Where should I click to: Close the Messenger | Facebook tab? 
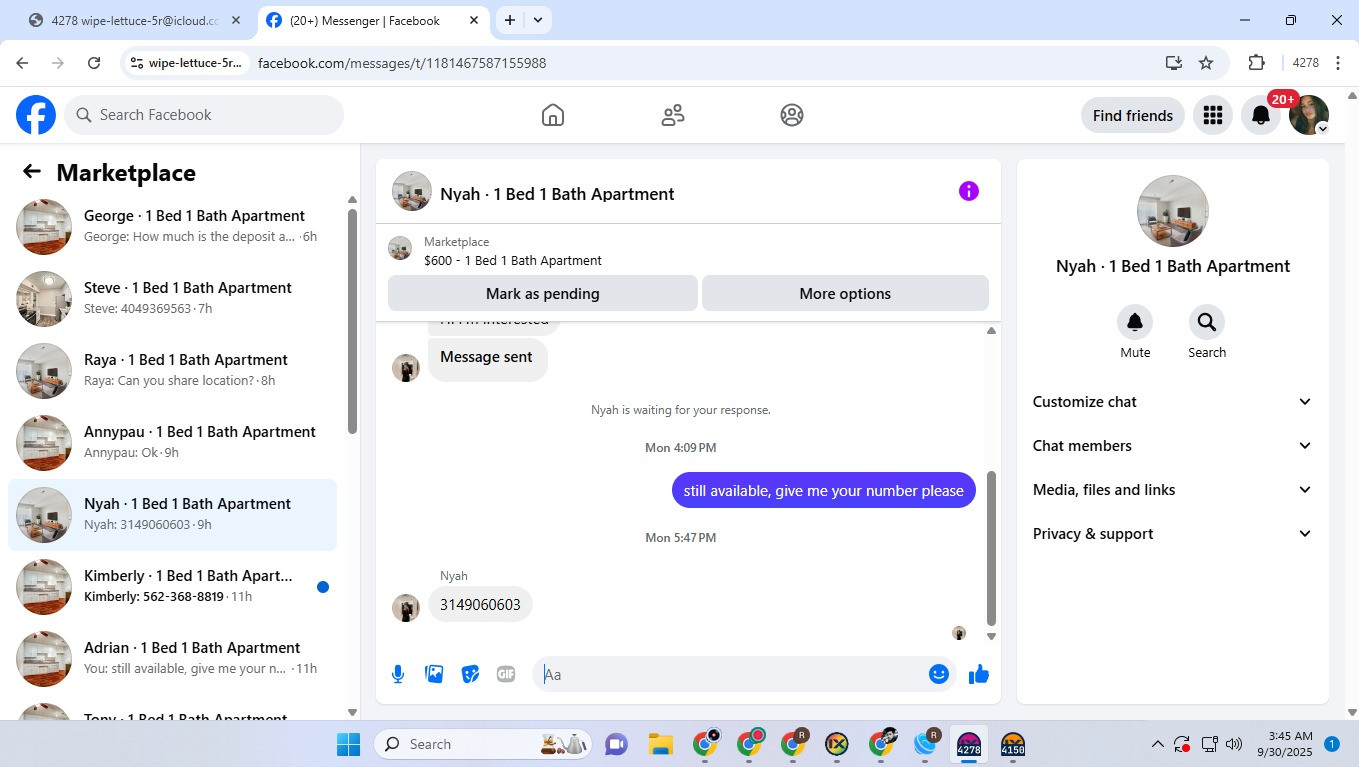474,20
